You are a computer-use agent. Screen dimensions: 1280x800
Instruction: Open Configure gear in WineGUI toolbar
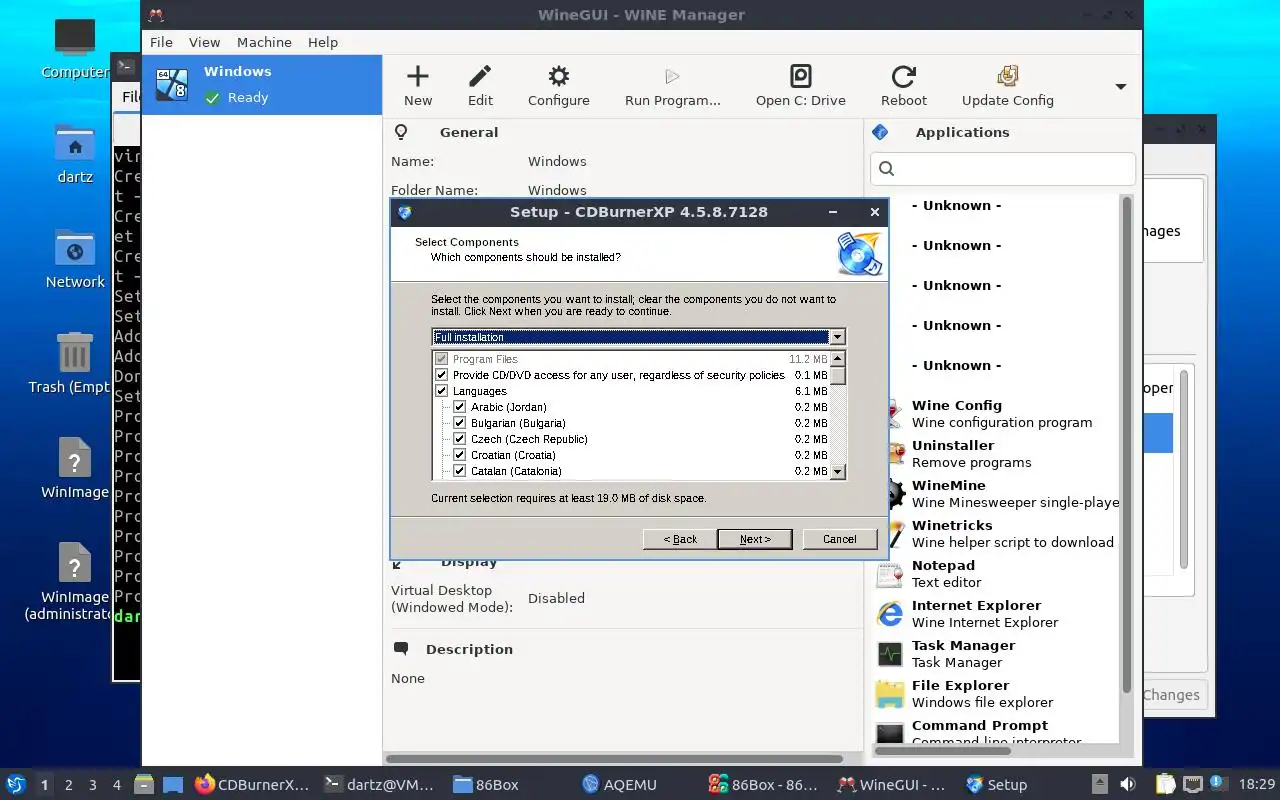(x=558, y=86)
